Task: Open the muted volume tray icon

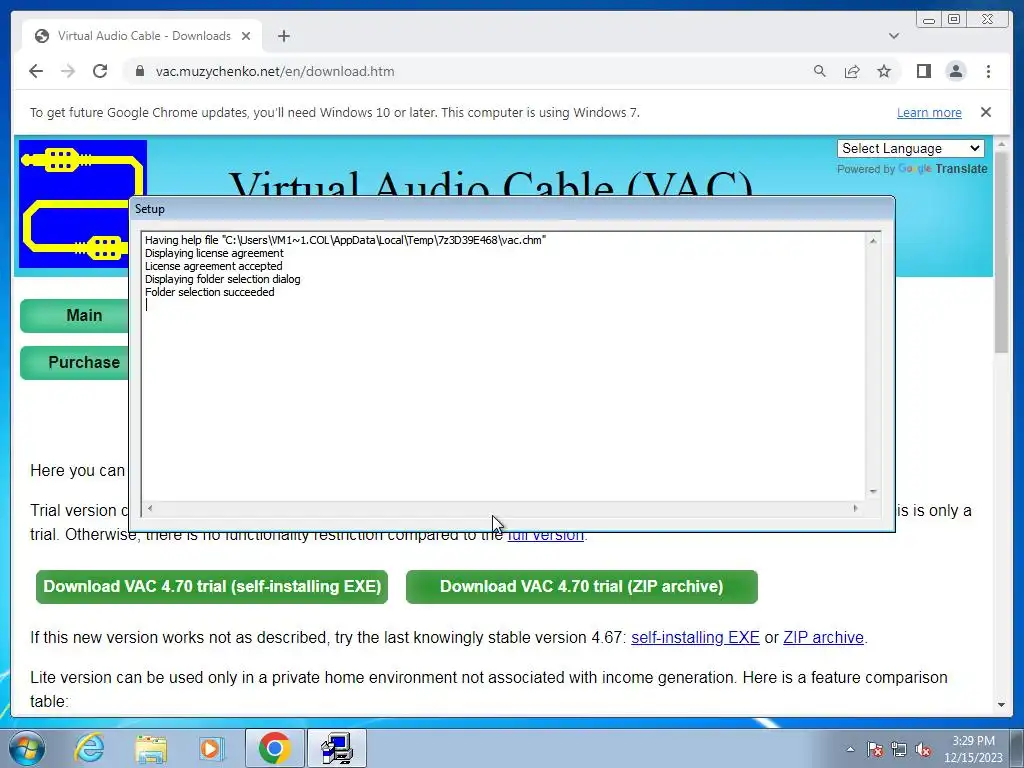Action: point(923,749)
